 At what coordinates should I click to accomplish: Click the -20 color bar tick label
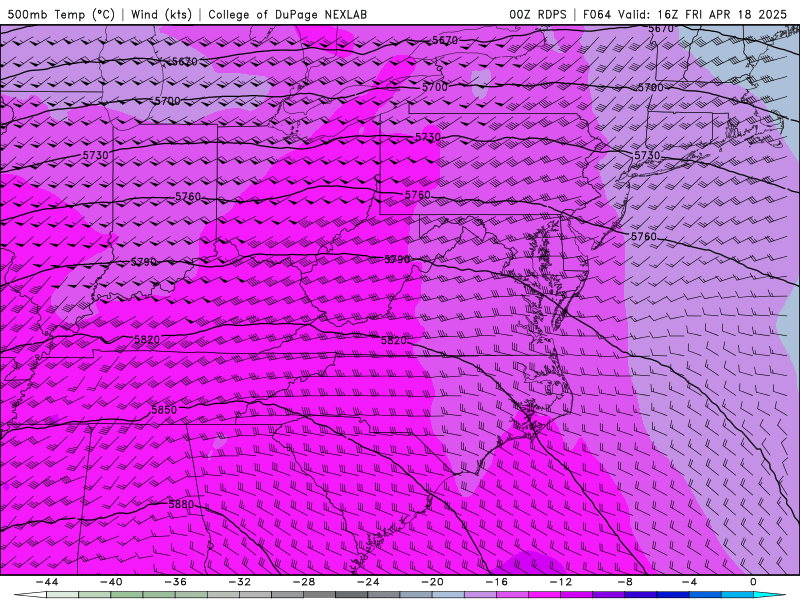pos(432,582)
